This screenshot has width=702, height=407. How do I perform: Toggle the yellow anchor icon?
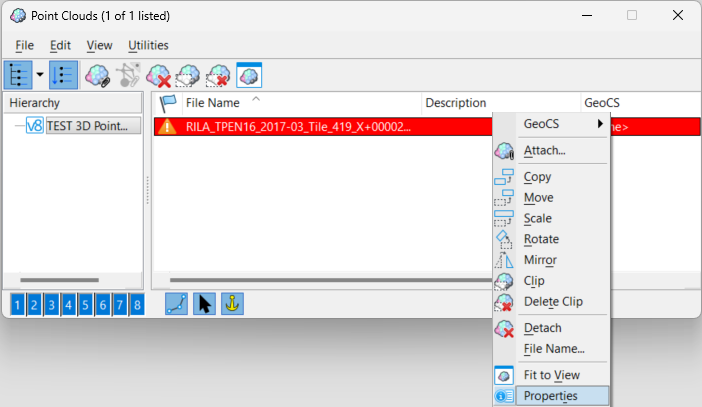232,304
